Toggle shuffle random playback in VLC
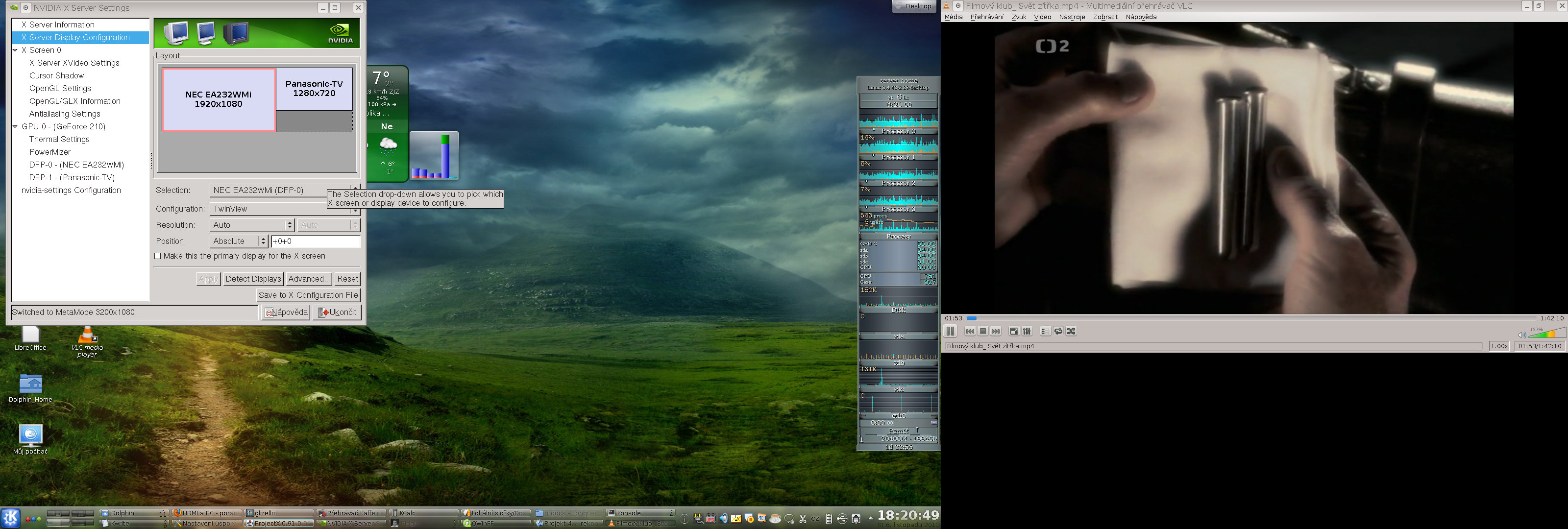The height and width of the screenshot is (529, 1568). point(1071,331)
